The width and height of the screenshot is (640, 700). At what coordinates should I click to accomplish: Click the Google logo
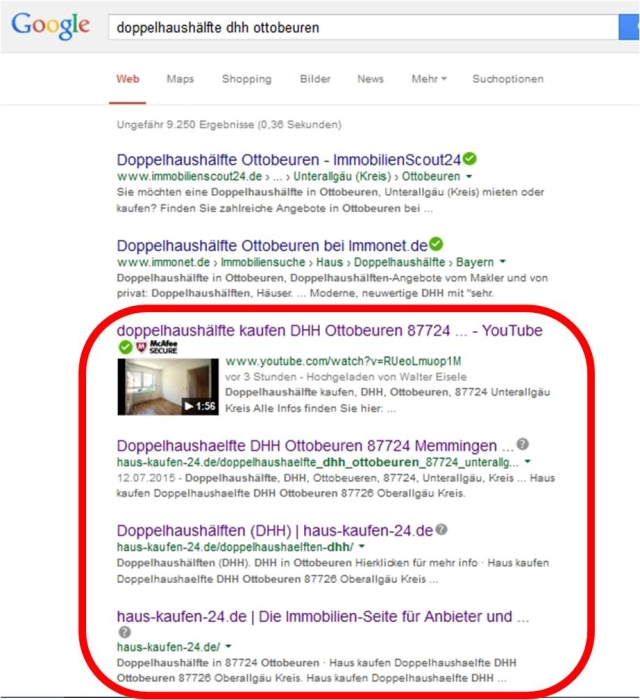(x=50, y=26)
